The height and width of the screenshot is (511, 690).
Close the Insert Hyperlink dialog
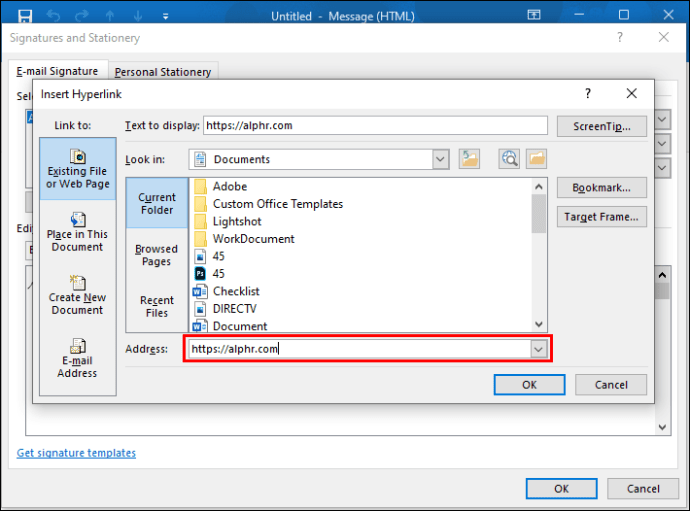click(x=631, y=93)
